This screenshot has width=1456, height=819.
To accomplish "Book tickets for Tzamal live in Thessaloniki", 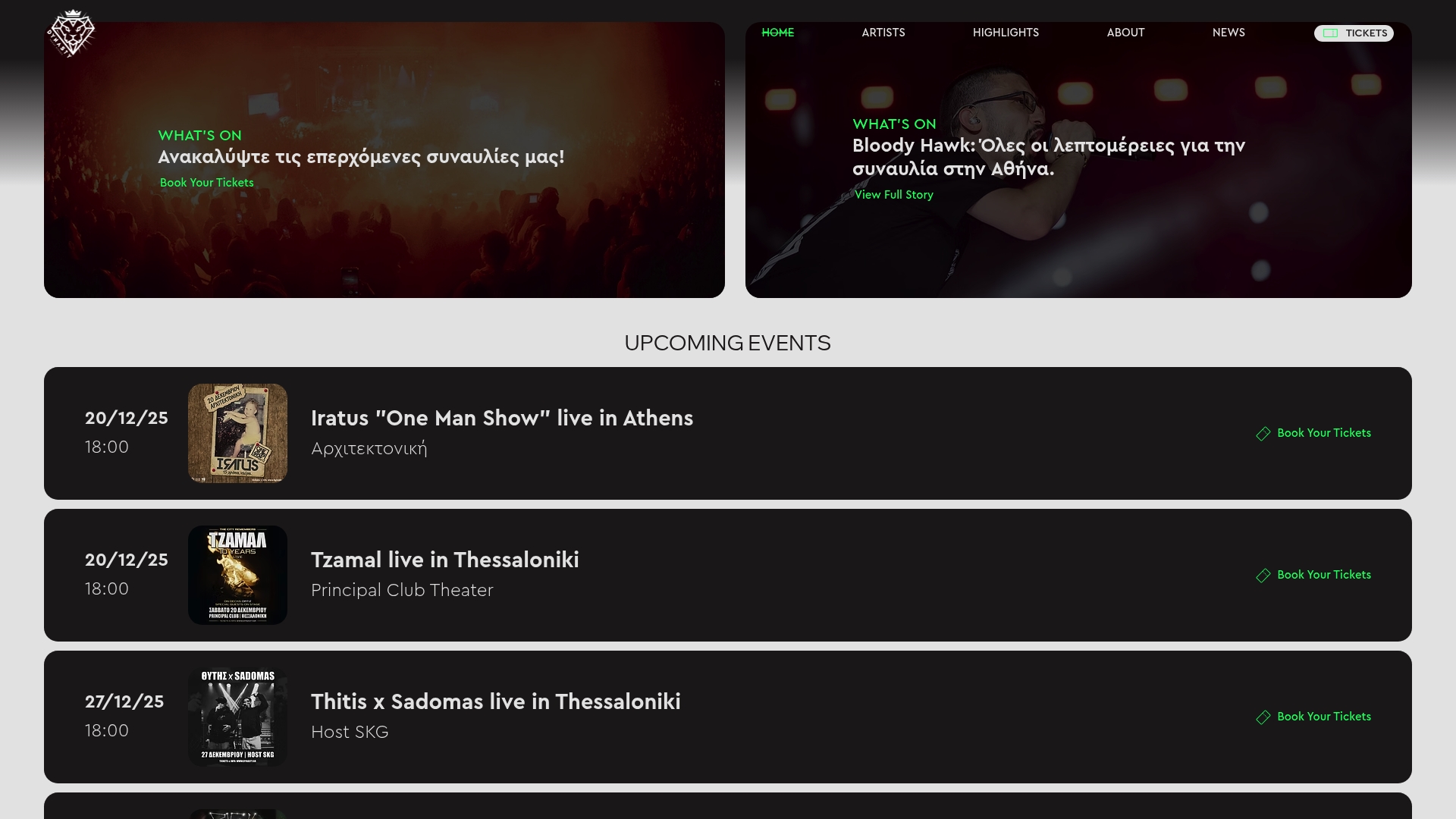I will click(1323, 575).
